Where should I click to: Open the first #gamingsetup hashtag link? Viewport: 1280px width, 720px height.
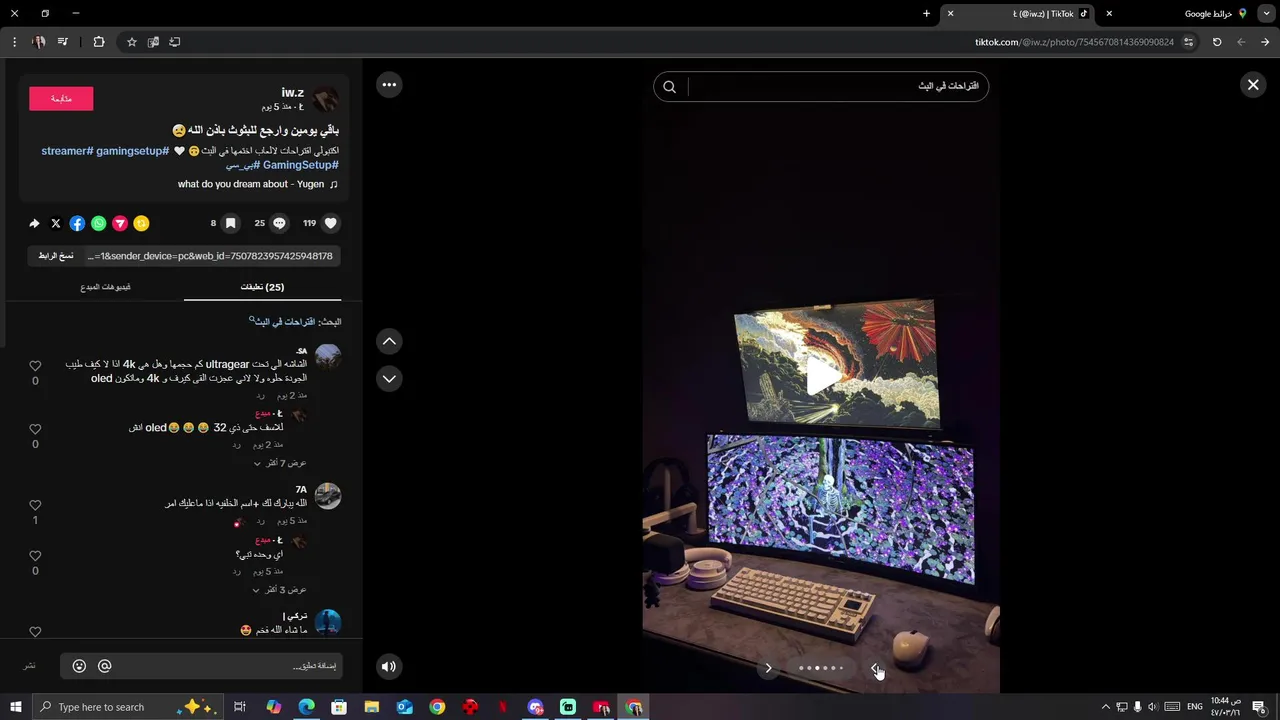tap(132, 151)
